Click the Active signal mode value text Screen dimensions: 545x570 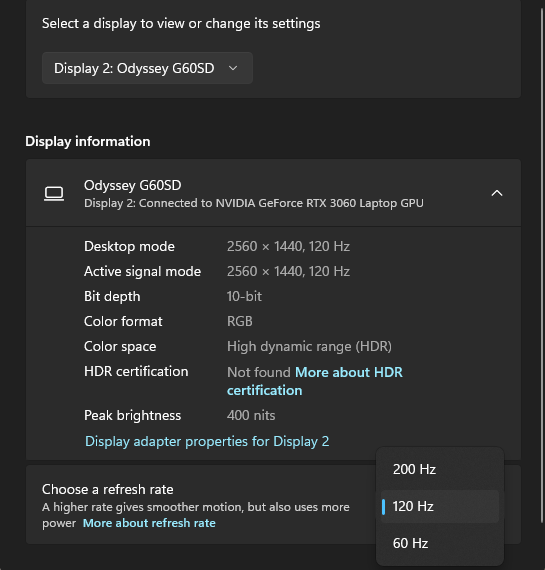288,272
